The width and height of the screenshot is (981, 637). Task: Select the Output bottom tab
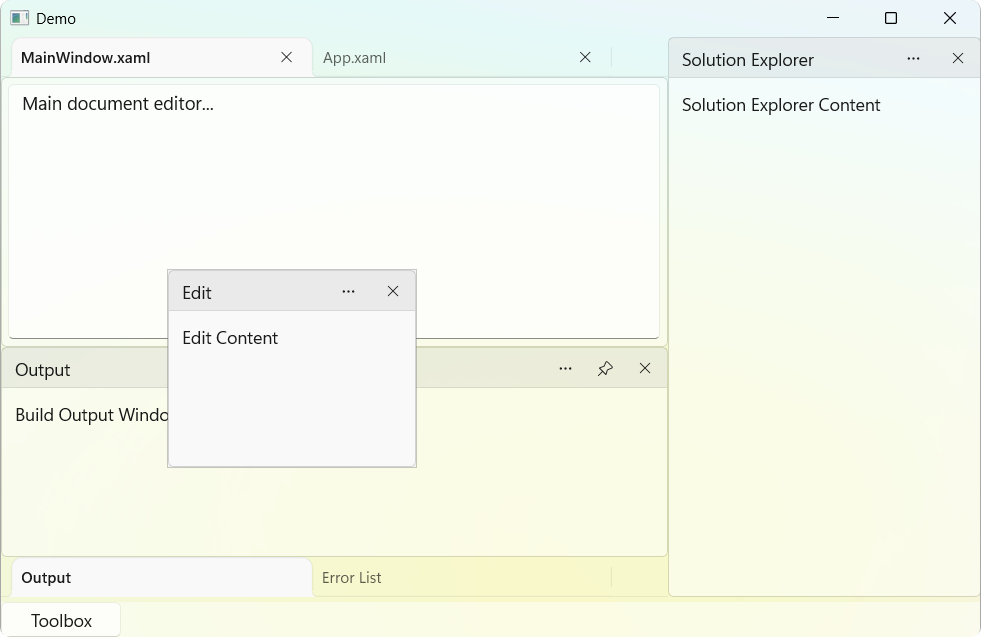point(161,578)
